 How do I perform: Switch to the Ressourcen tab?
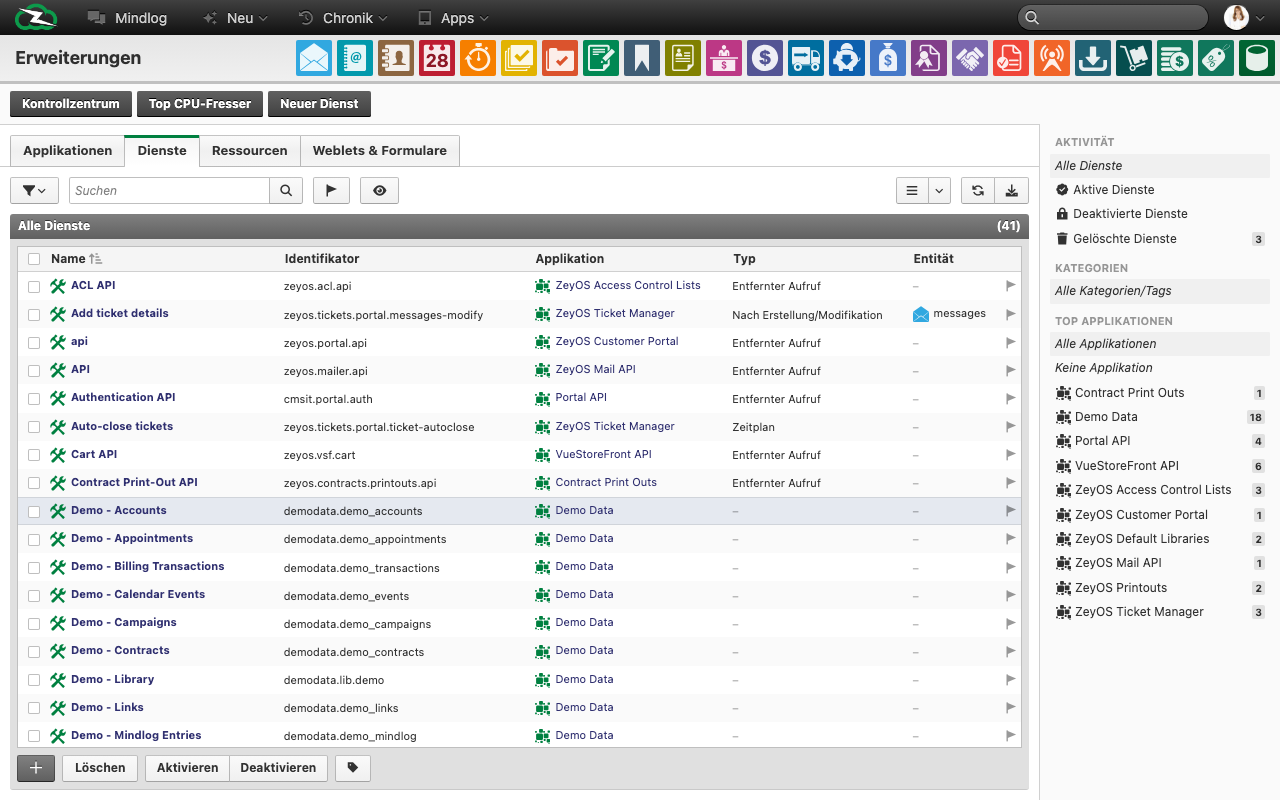[250, 151]
